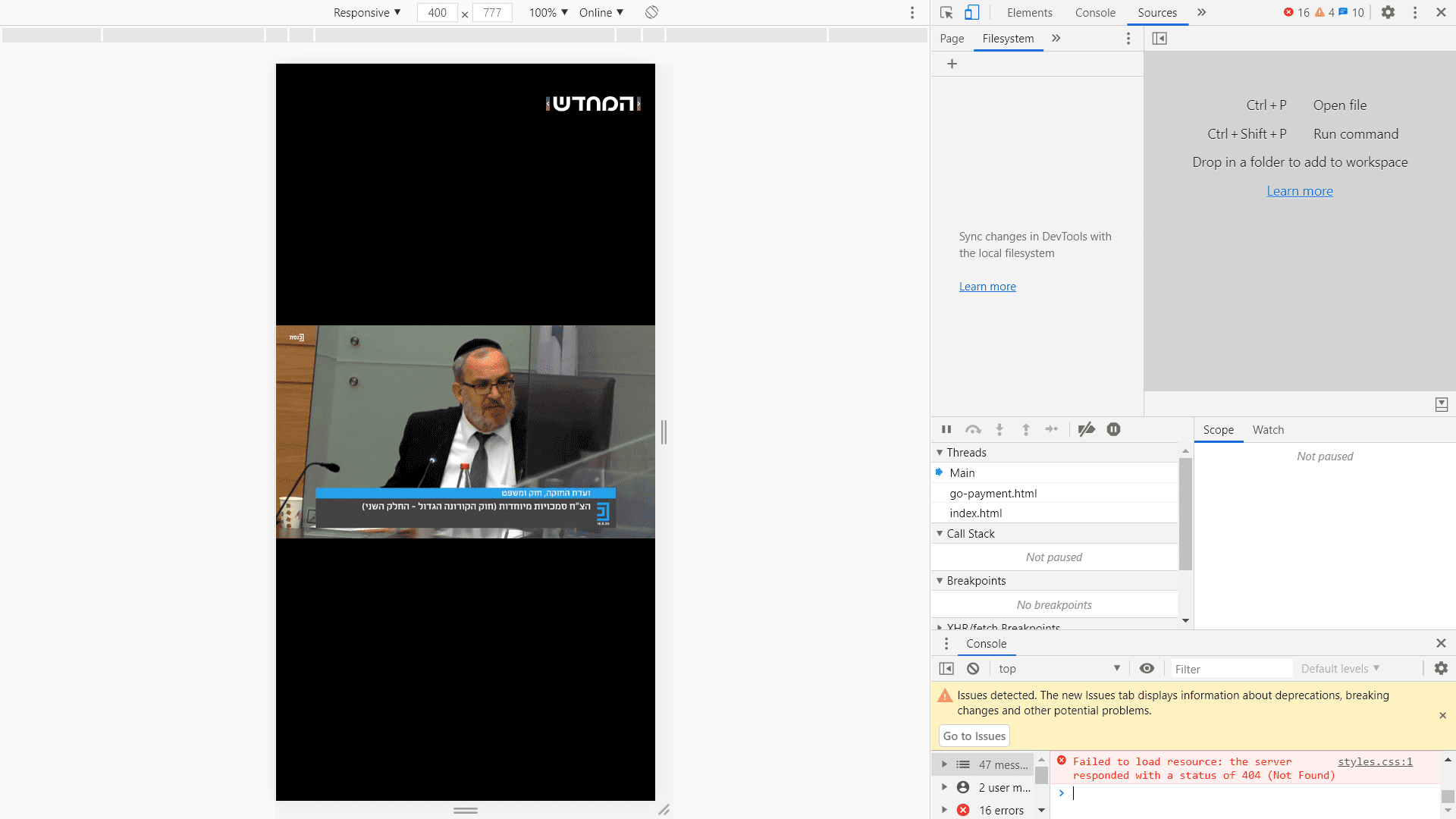Open DevTools settings gear
The image size is (1456, 819).
(1388, 12)
